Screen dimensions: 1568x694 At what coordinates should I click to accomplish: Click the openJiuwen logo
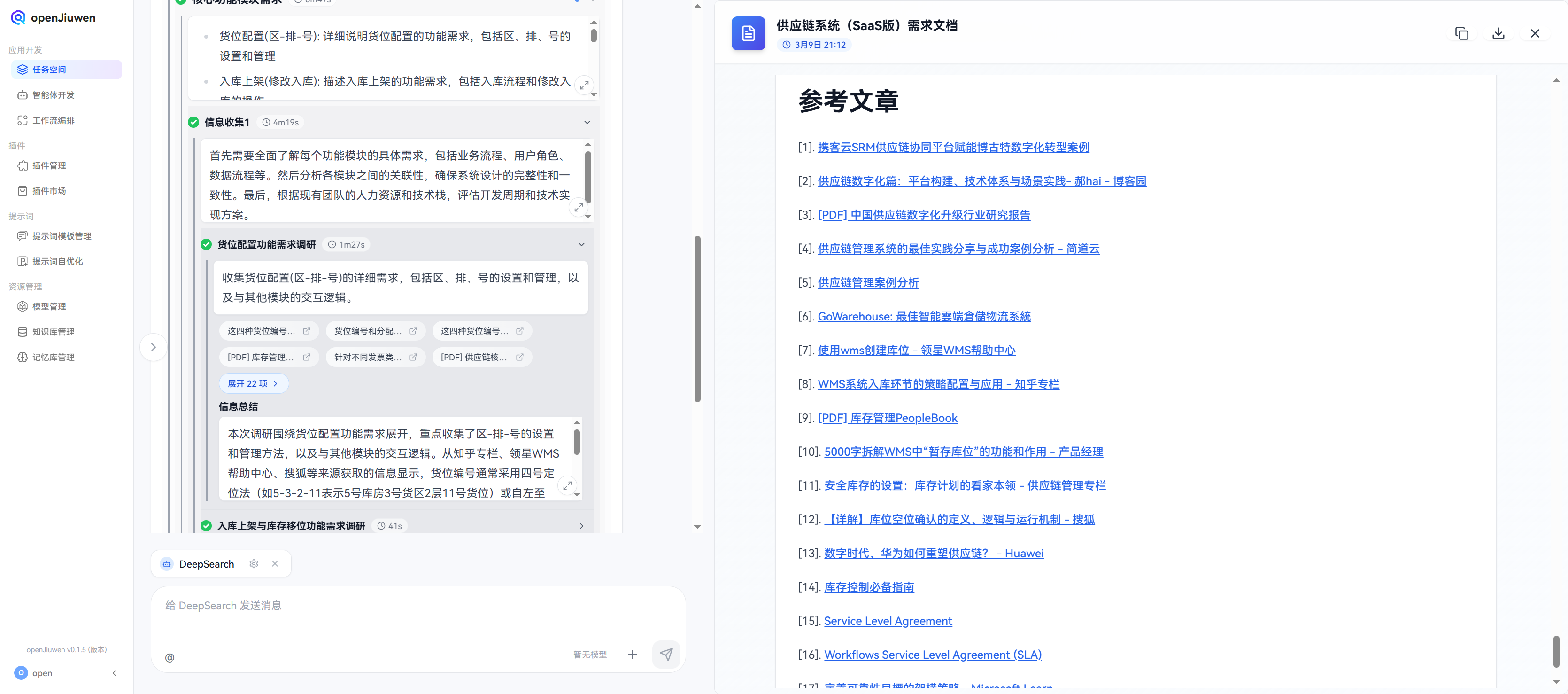click(54, 18)
